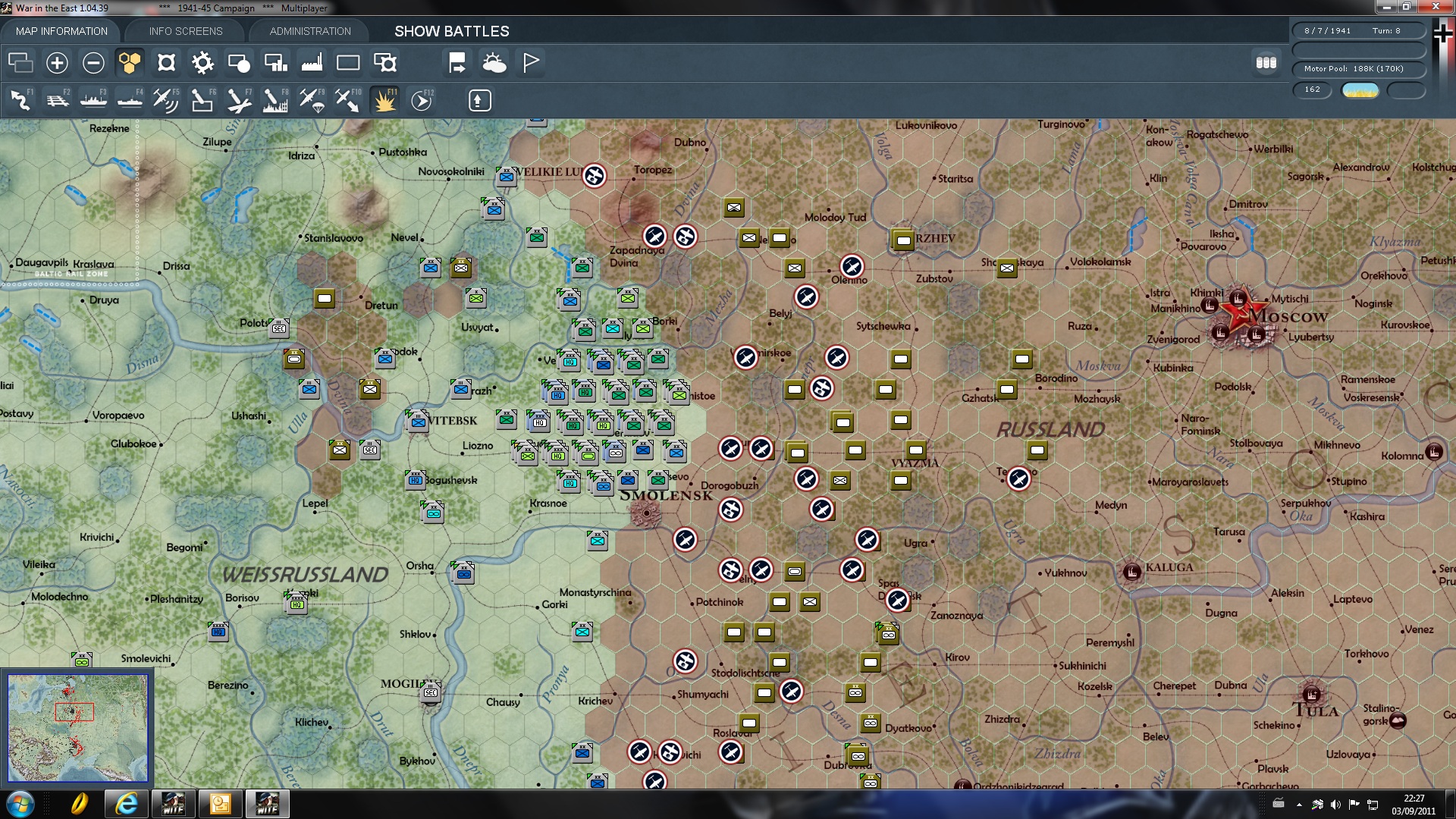1456x819 pixels.
Task: Open Internet Explorer from the taskbar
Action: 126,804
